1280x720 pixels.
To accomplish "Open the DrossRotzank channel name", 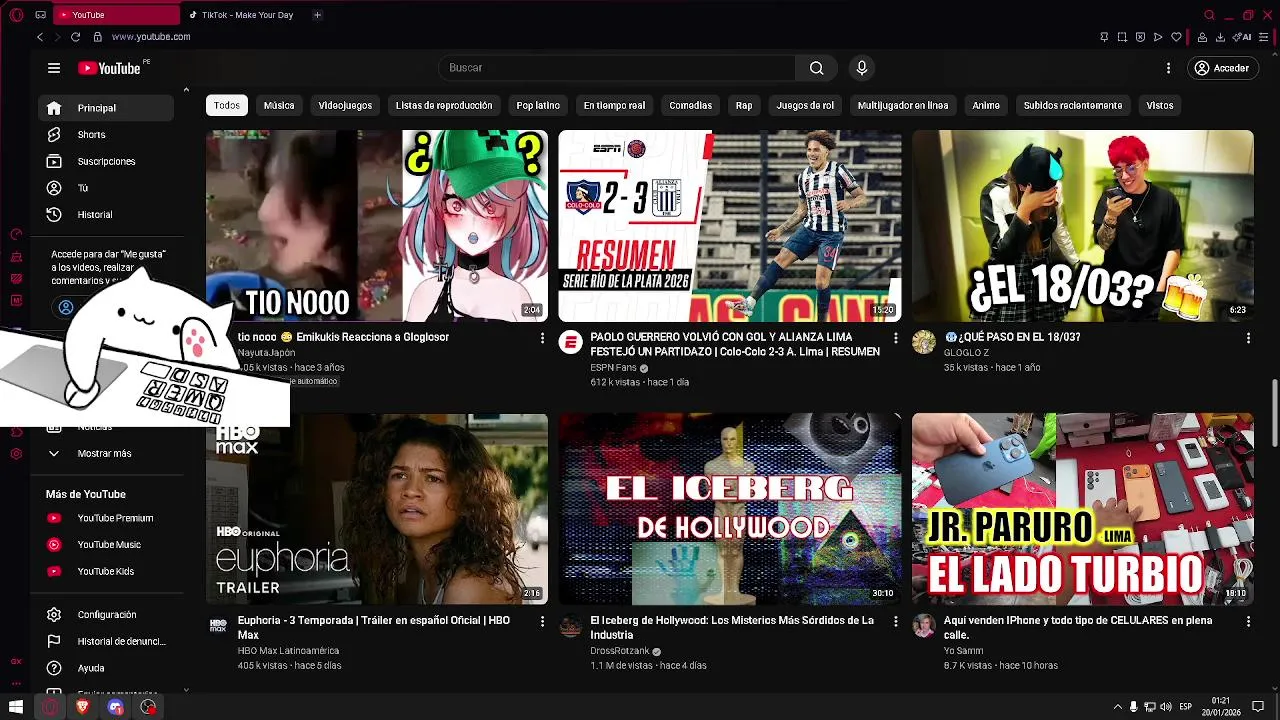I will [x=620, y=651].
